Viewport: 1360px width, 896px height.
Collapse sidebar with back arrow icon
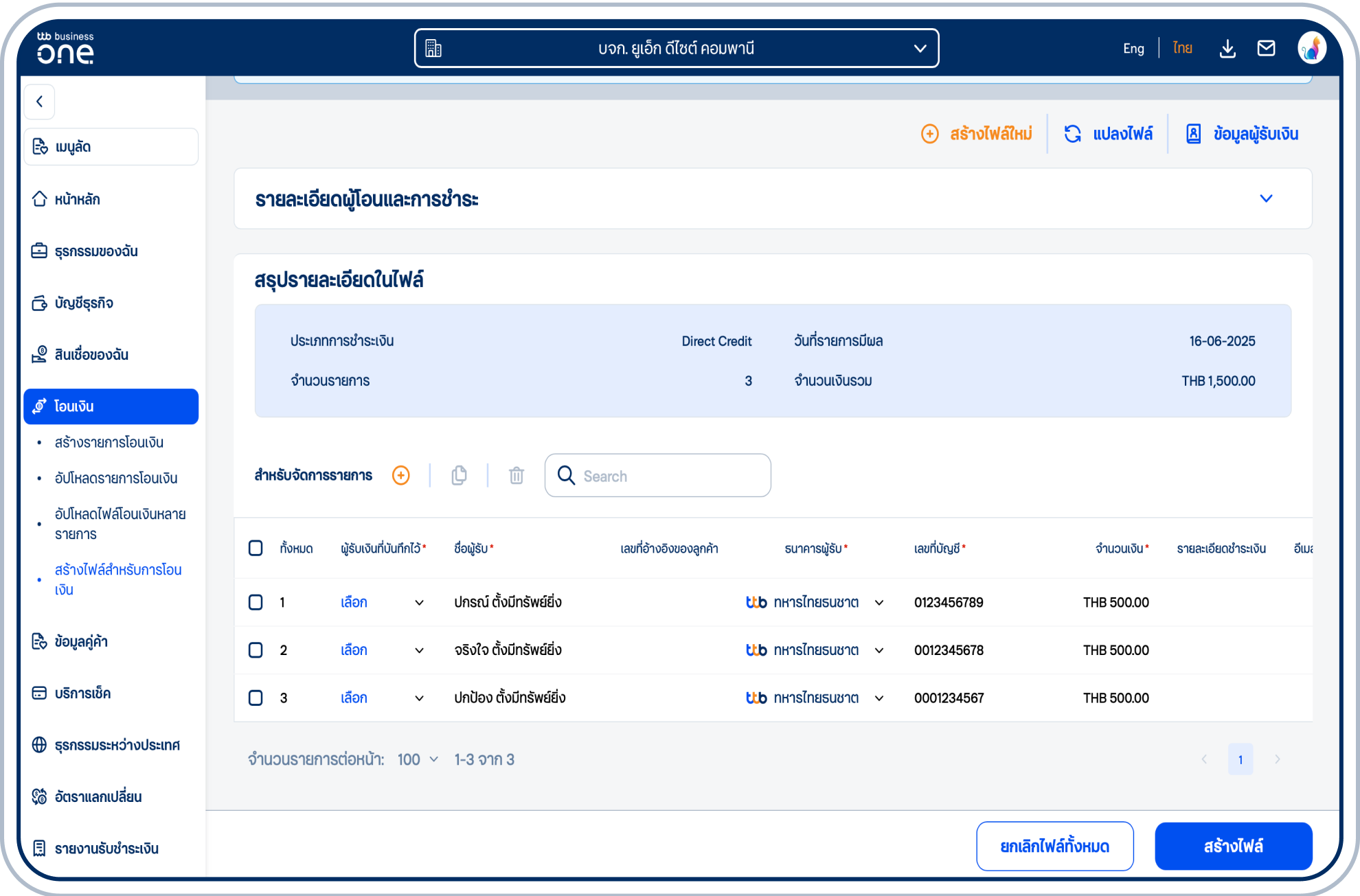[40, 102]
